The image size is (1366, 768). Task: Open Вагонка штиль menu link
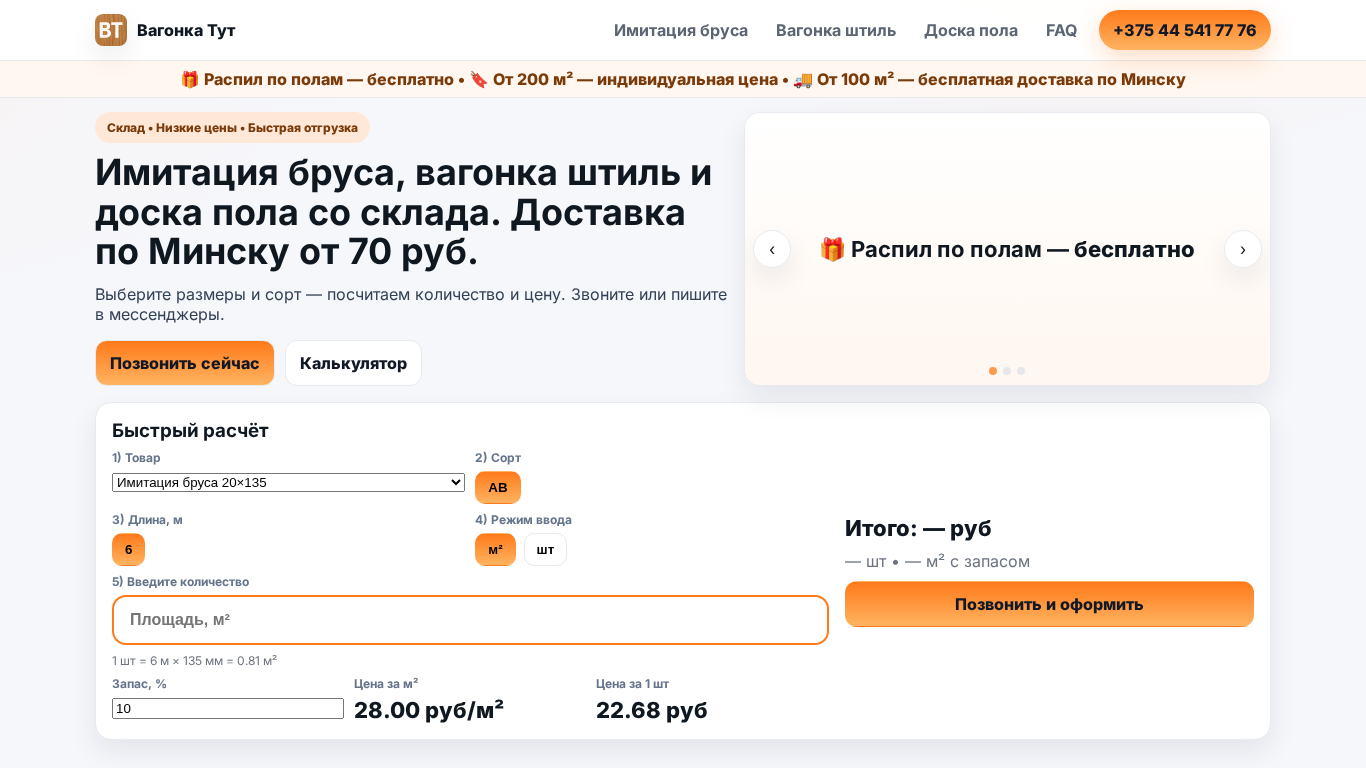(x=836, y=30)
